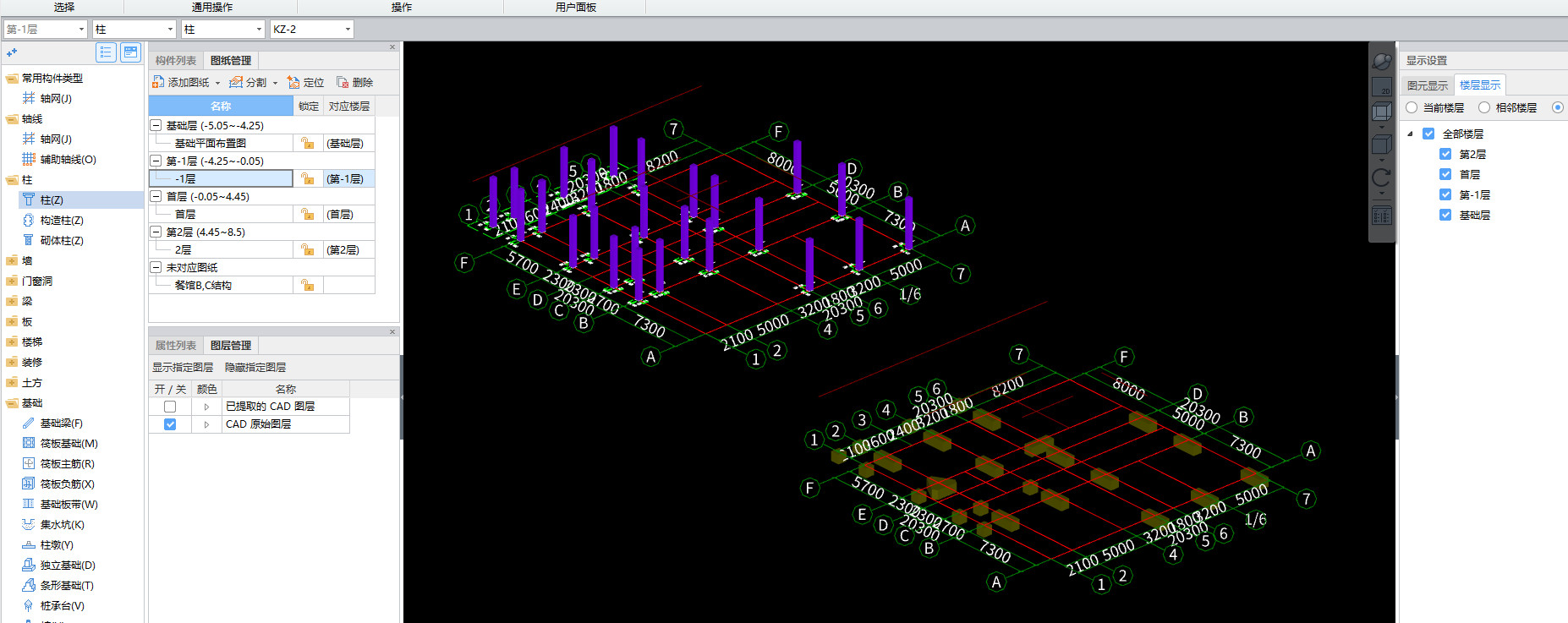
Task: Disable CAD 原始图层 checkbox
Action: pyautogui.click(x=170, y=424)
